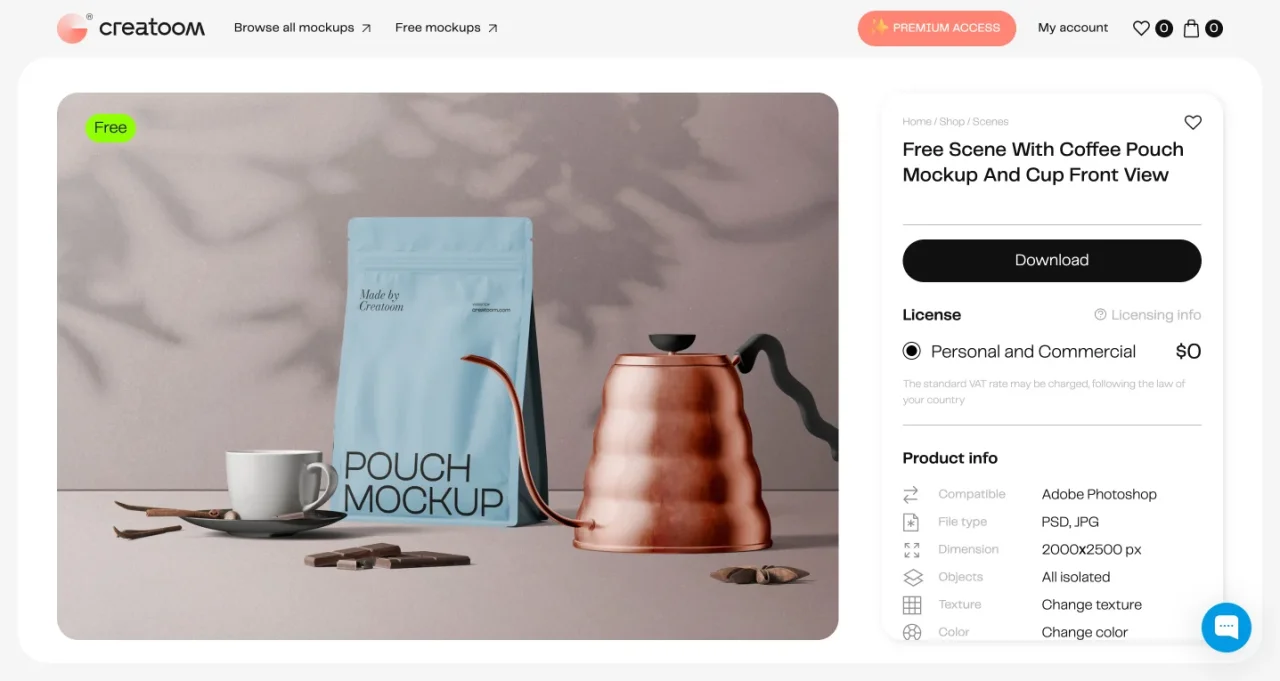Open Licensing info link

[x=1148, y=315]
